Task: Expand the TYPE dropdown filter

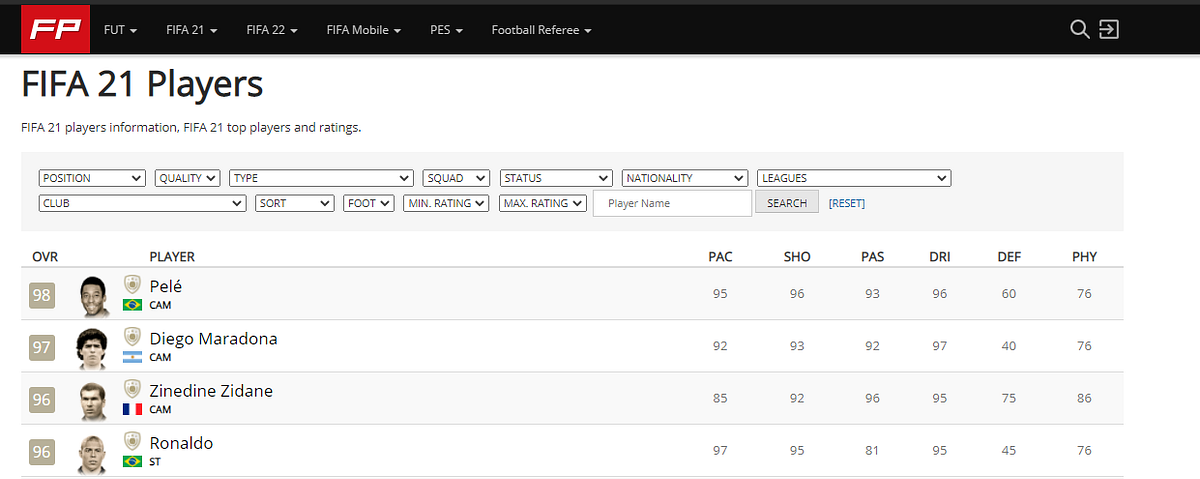Action: 321,178
